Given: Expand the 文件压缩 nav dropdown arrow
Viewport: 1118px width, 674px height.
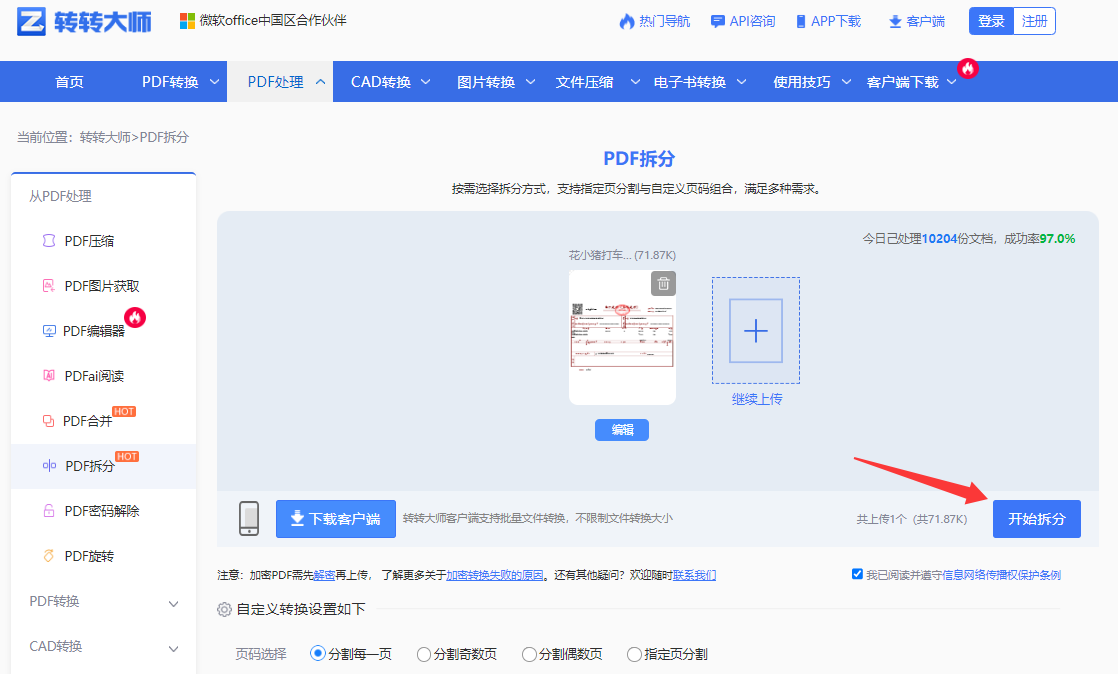Looking at the screenshot, I should pyautogui.click(x=635, y=82).
